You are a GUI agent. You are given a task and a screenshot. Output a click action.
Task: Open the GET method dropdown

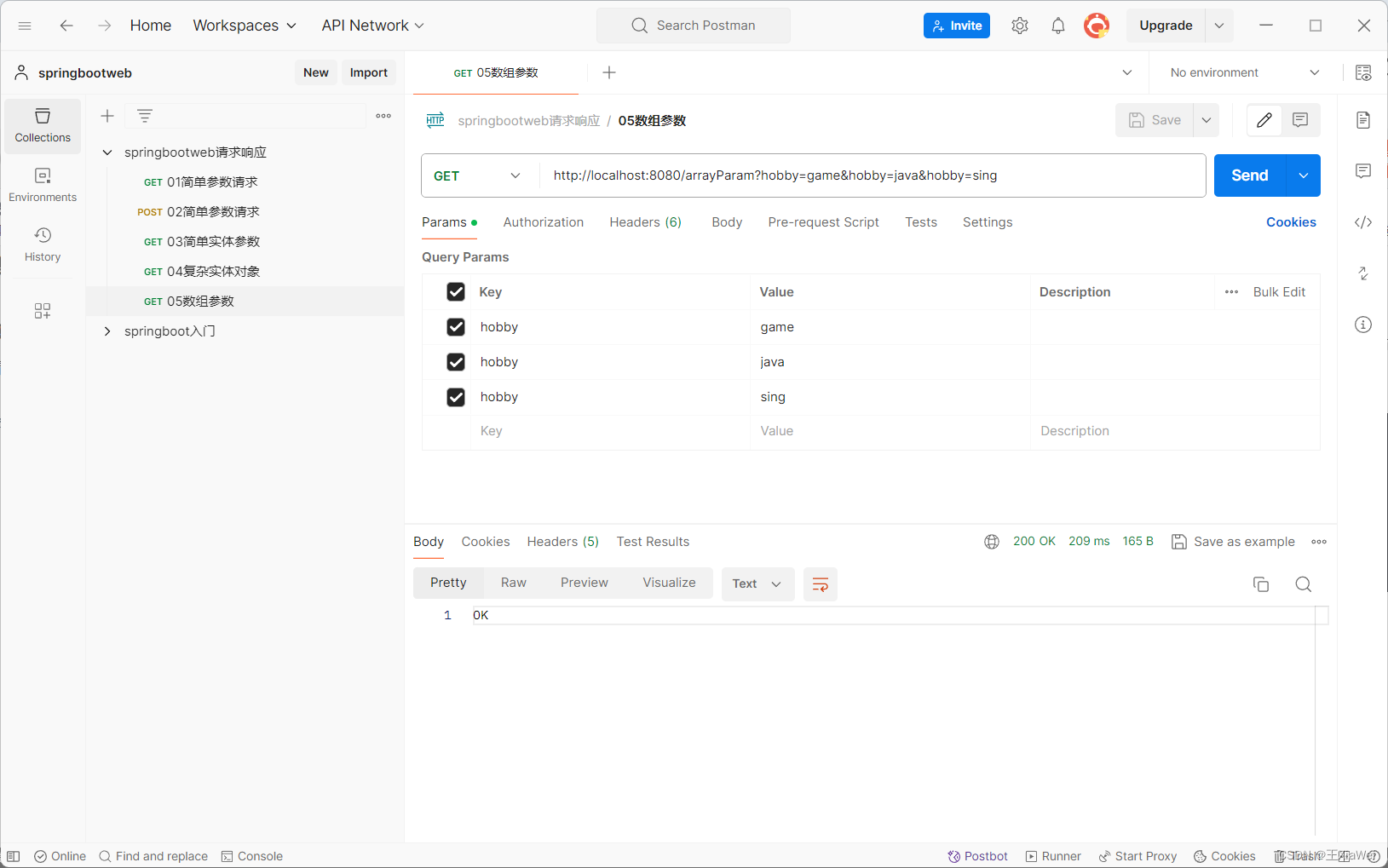[x=480, y=175]
